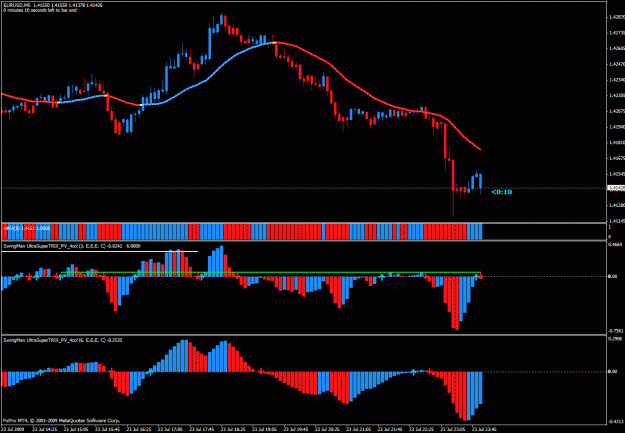This screenshot has height=433, width=625.
Task: Click the 23 Jul 14:25 time label
Action: pyautogui.click(x=43, y=429)
